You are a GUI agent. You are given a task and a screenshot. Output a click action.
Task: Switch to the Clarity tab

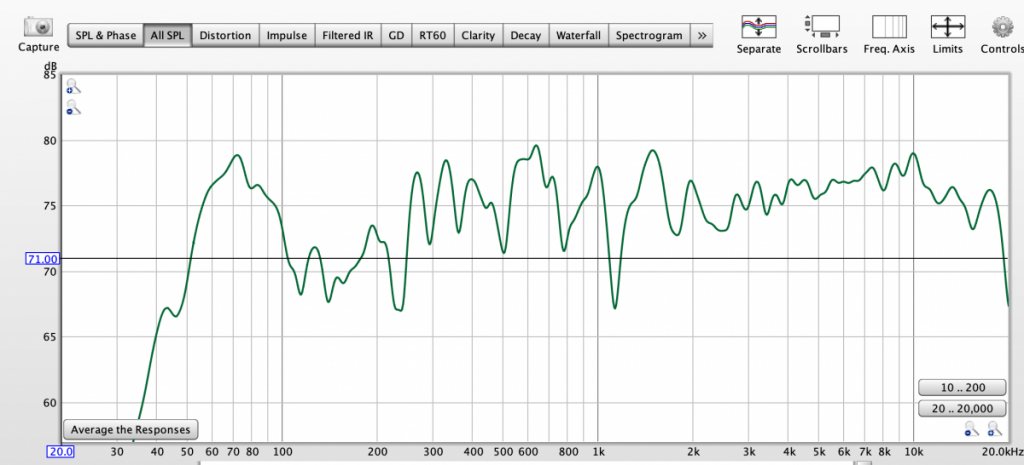[x=478, y=35]
